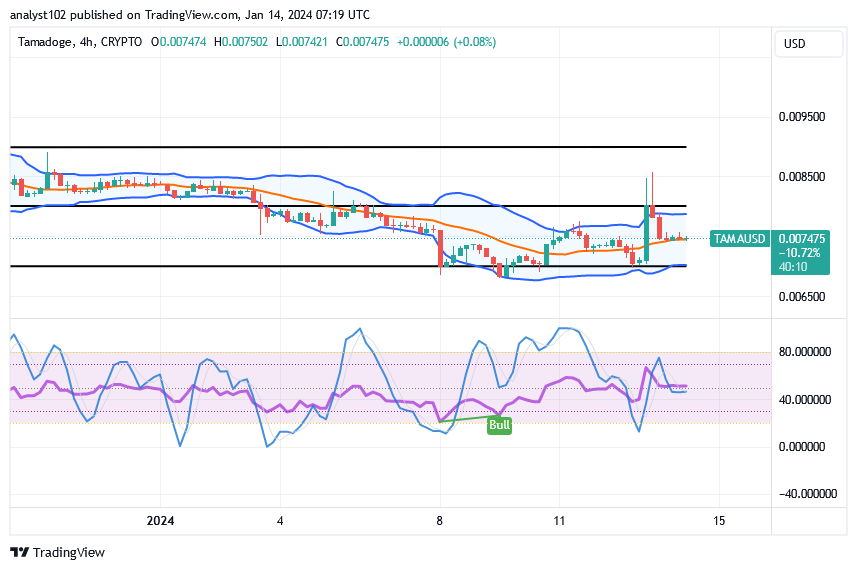
Task: Click the 2024 date label on time axis
Action: [x=161, y=521]
